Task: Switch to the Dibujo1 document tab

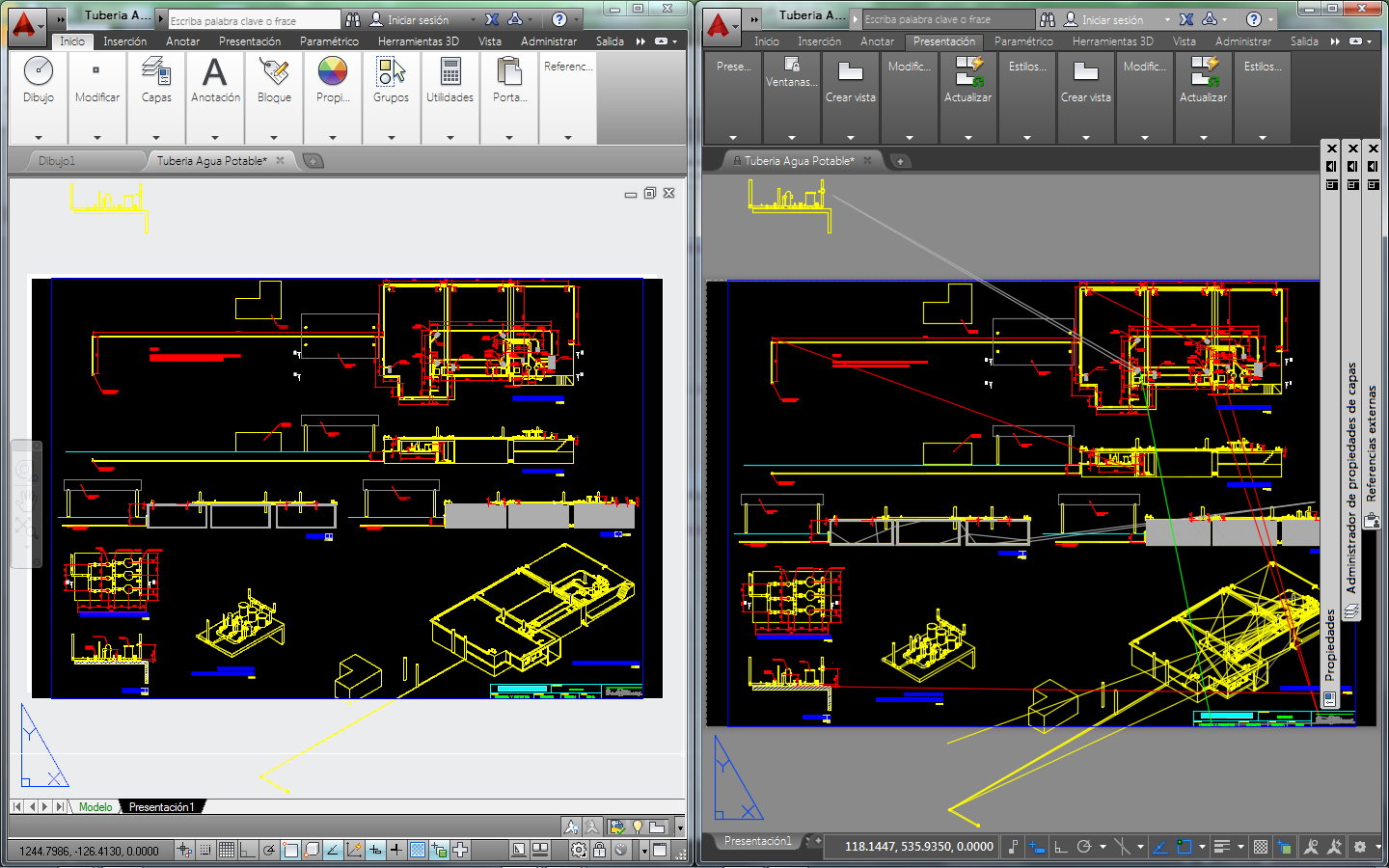Action: (x=57, y=161)
